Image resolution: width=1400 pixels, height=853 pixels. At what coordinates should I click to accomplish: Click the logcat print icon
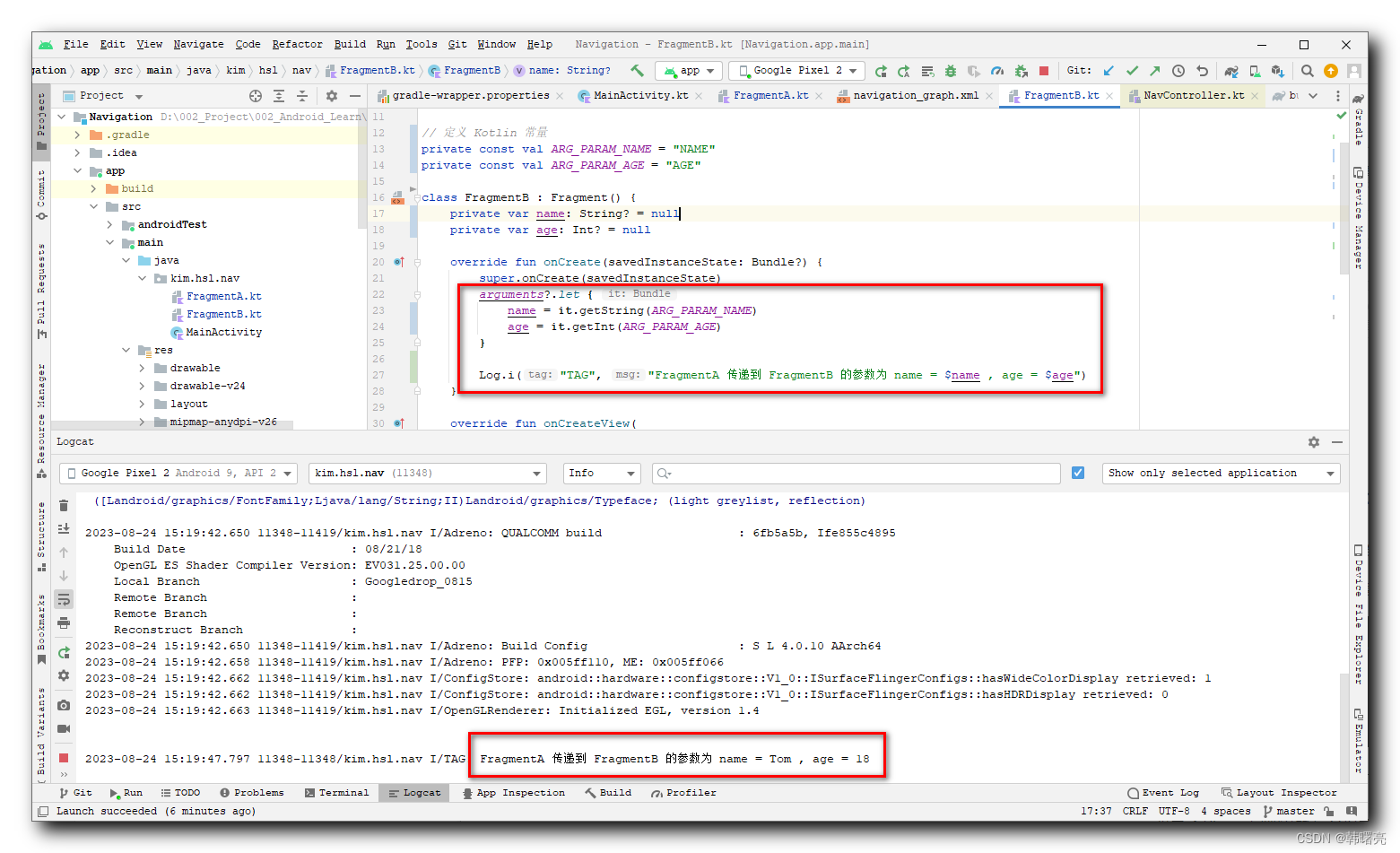pos(64,622)
